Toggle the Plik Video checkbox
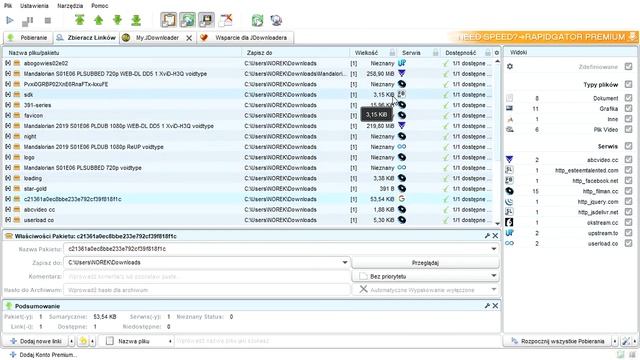640x360 pixels. point(628,129)
